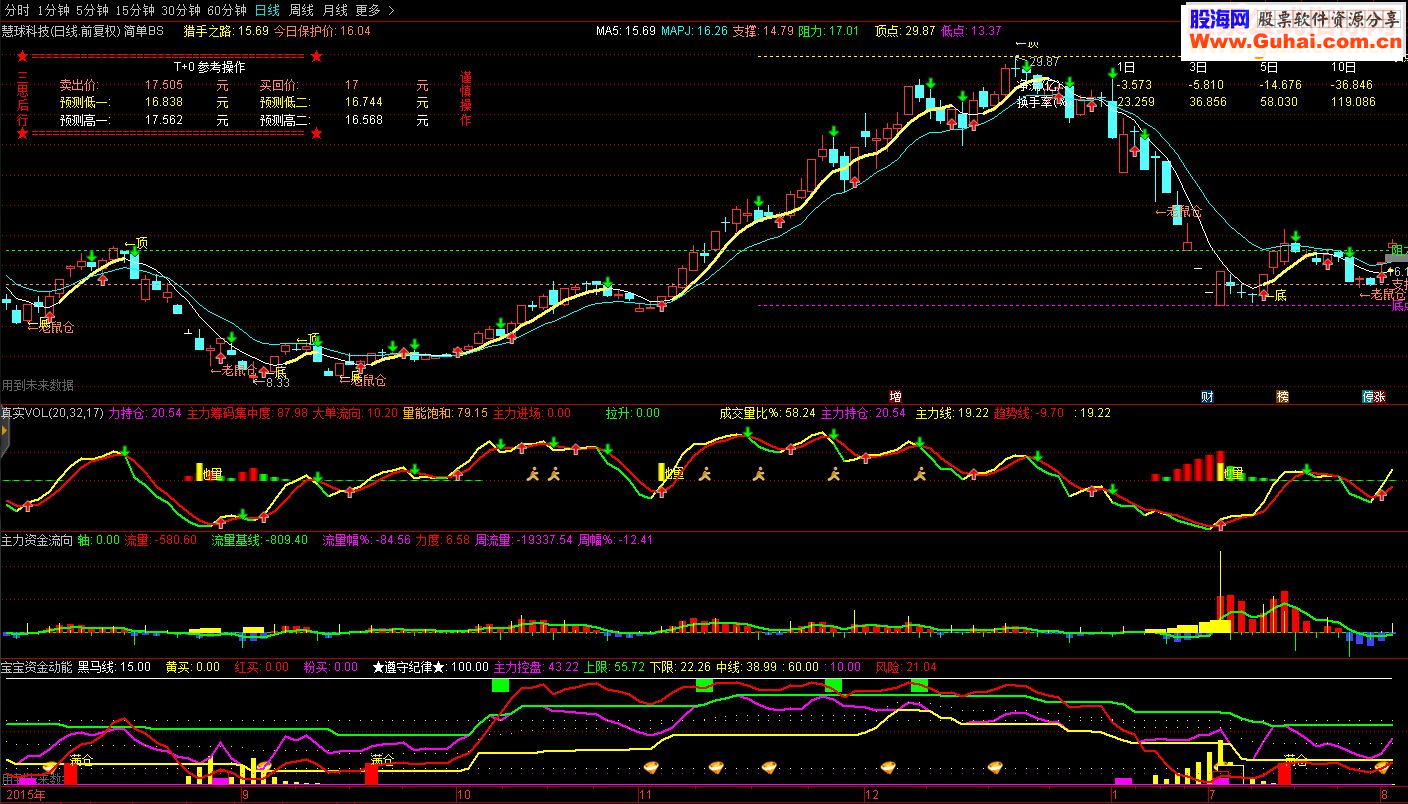Click the 上限: 55.72 value

614,667
